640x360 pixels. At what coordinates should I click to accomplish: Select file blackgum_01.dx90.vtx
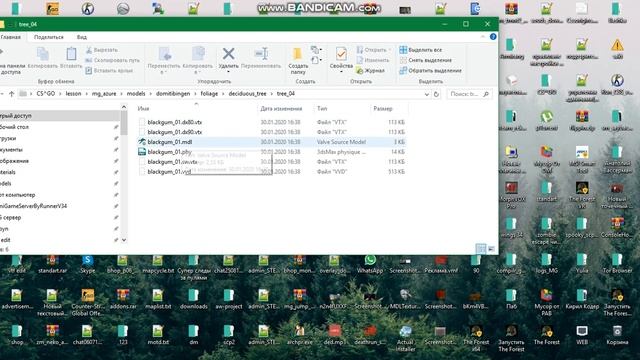pyautogui.click(x=175, y=132)
